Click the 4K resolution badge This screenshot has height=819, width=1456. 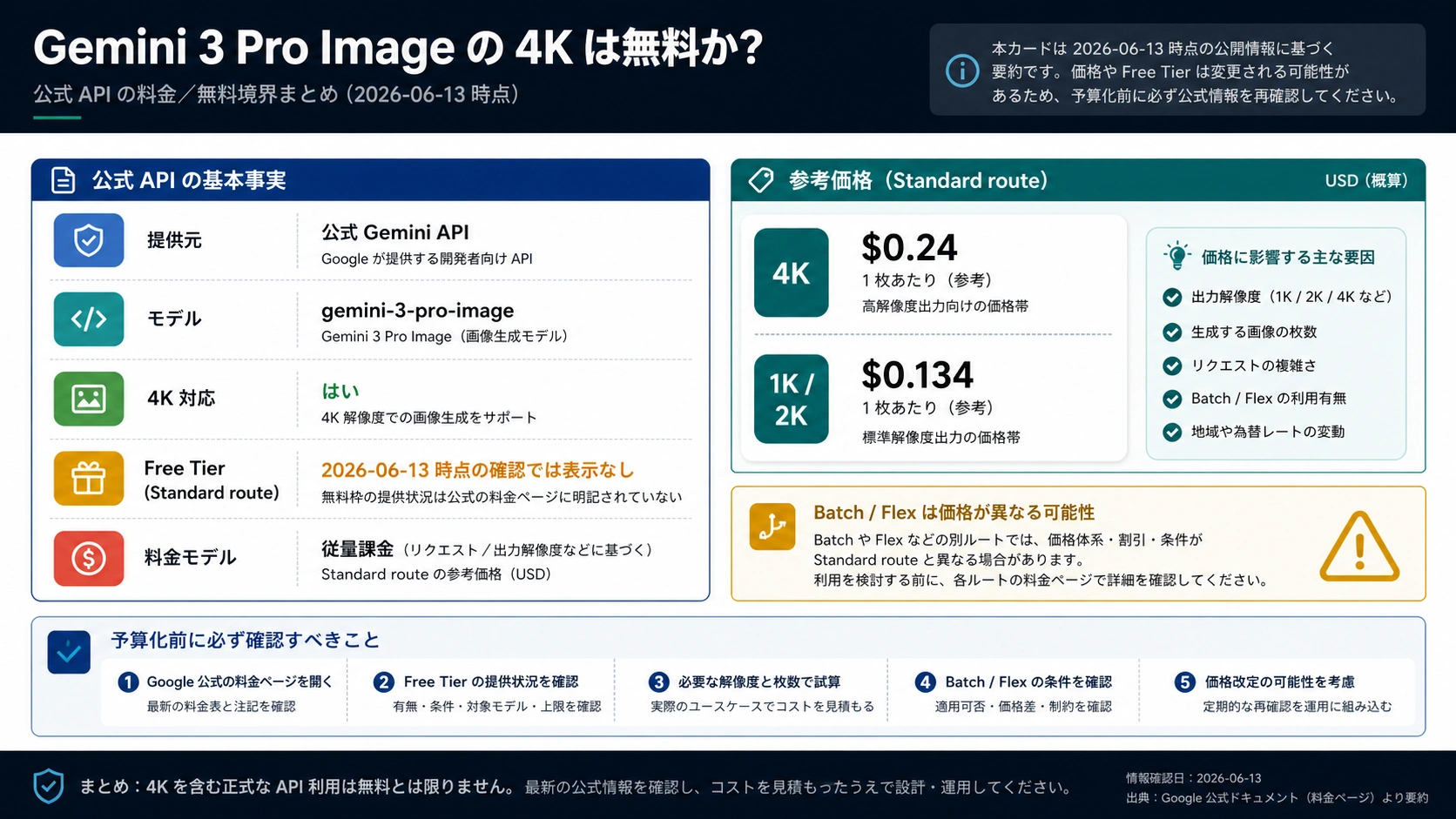coord(791,272)
